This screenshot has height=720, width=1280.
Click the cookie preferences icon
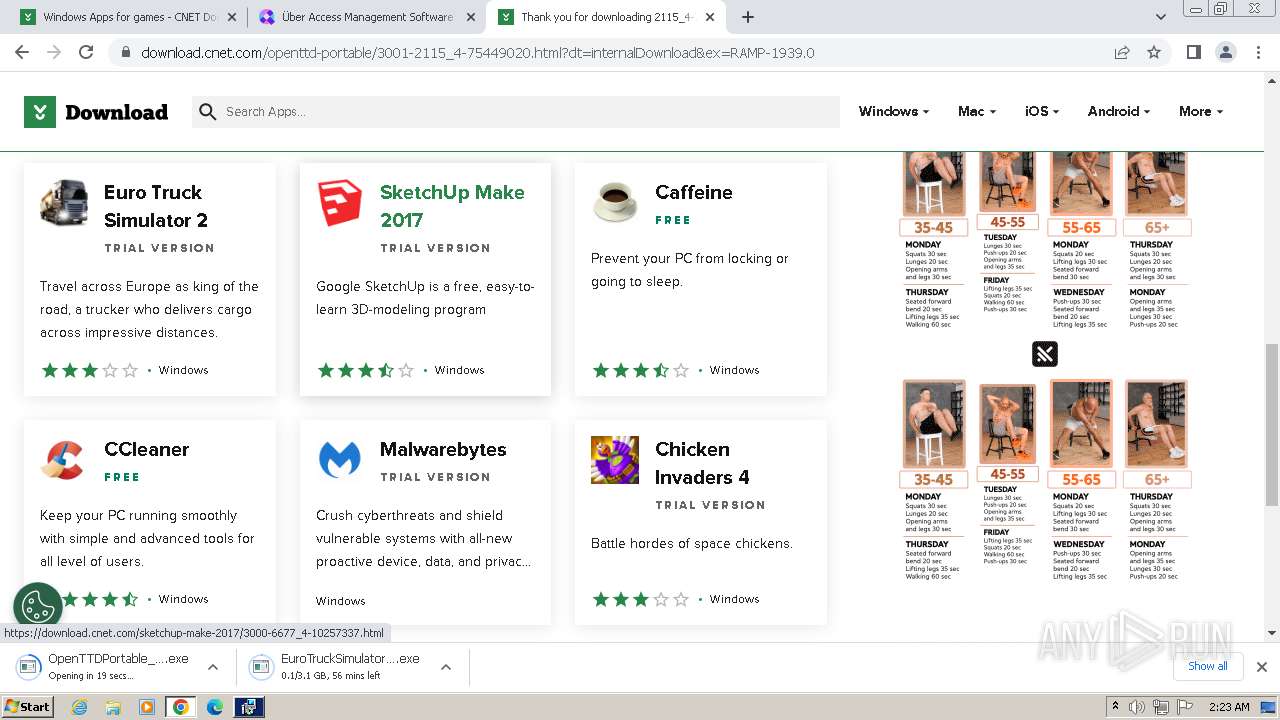tap(38, 606)
